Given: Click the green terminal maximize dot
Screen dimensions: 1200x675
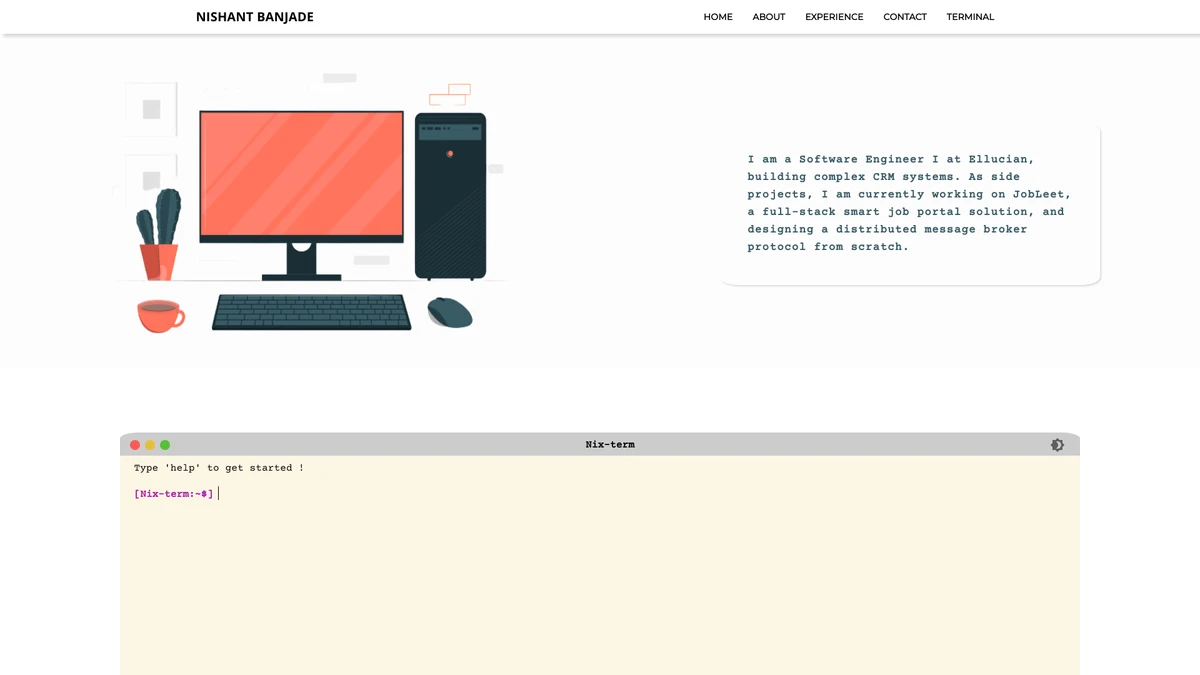Looking at the screenshot, I should click(x=165, y=445).
